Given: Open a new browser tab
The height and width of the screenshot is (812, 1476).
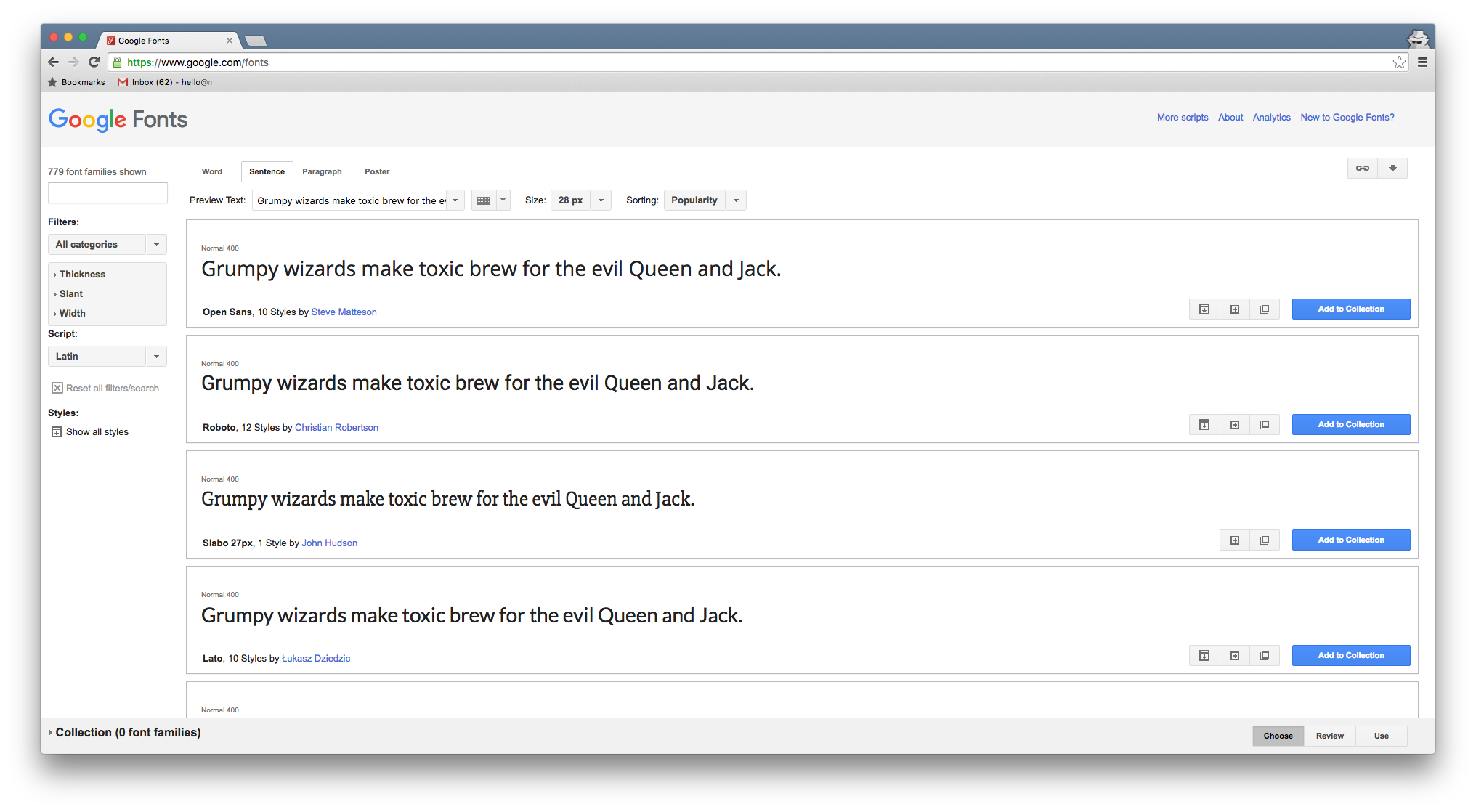Looking at the screenshot, I should click(x=256, y=41).
